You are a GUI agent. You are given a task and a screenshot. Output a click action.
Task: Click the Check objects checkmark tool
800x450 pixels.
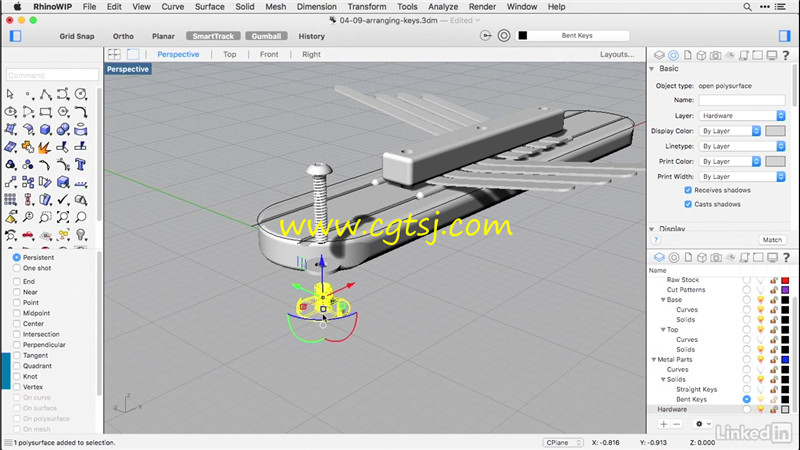pos(63,199)
